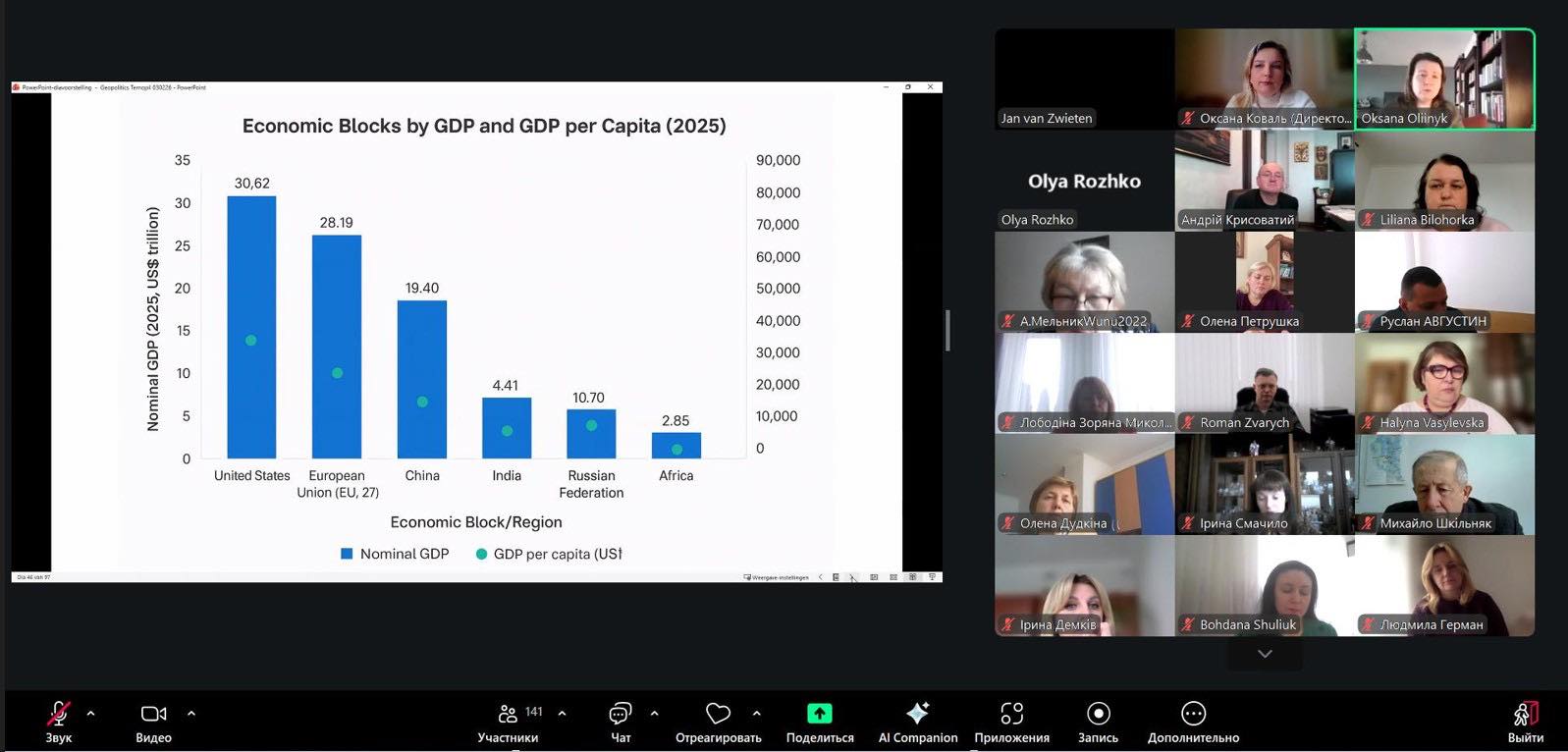The width and height of the screenshot is (1568, 752).
Task: Expand video options arrow next to Видео
Action: pos(191,714)
